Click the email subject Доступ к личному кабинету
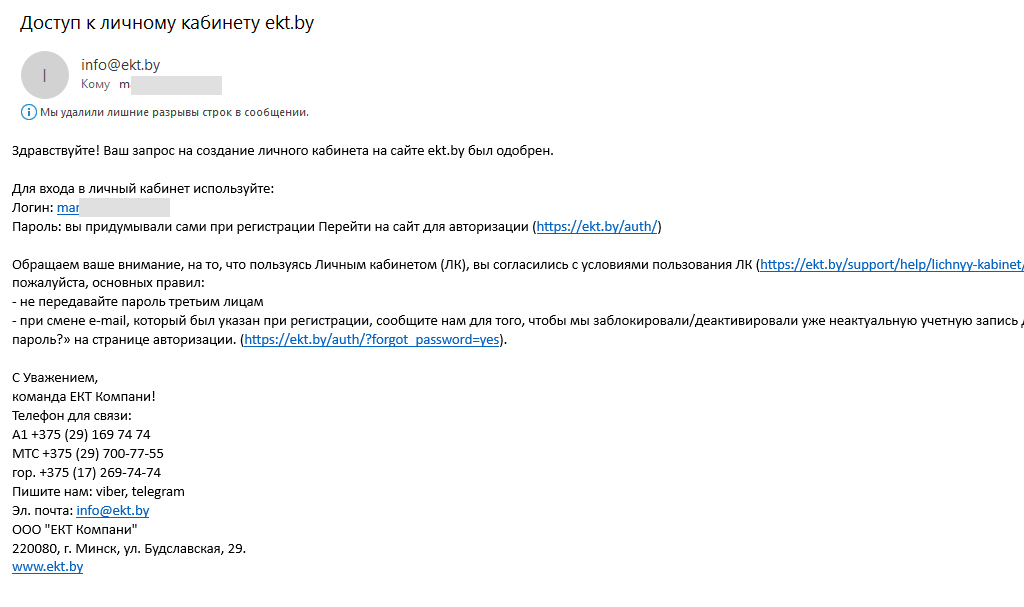1024x607 pixels. coord(167,23)
